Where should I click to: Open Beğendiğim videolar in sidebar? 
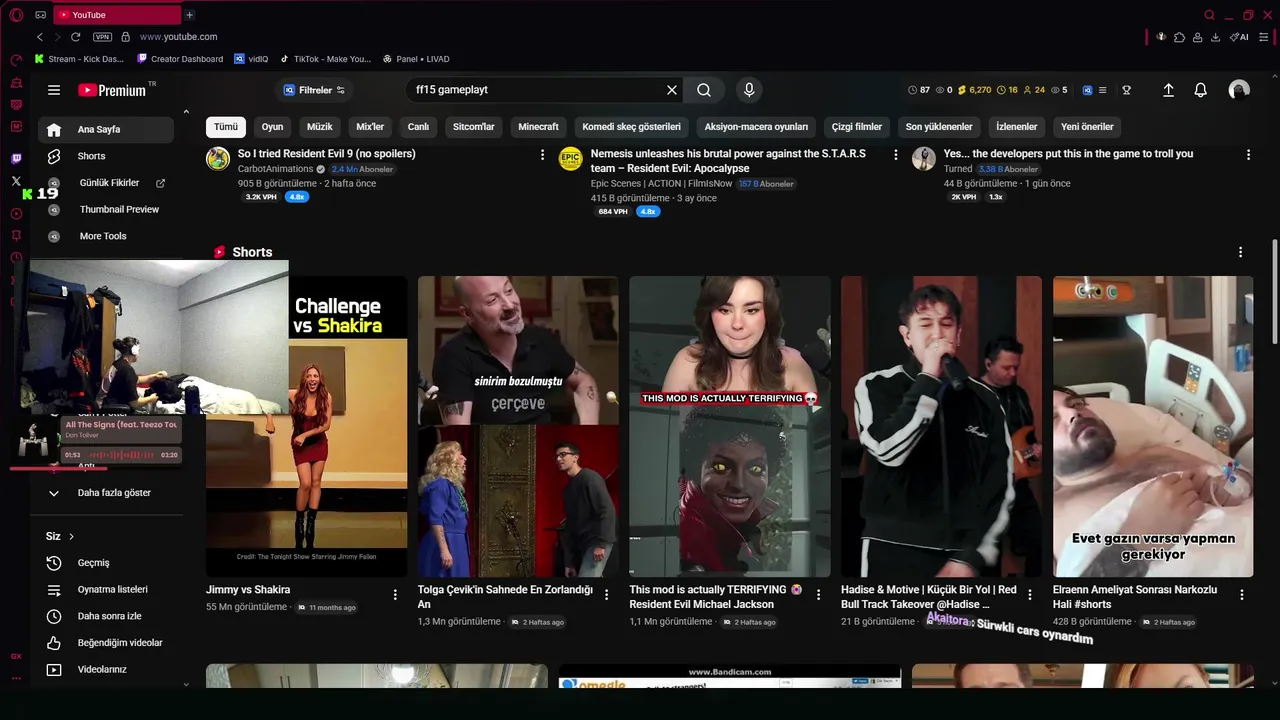point(106,643)
